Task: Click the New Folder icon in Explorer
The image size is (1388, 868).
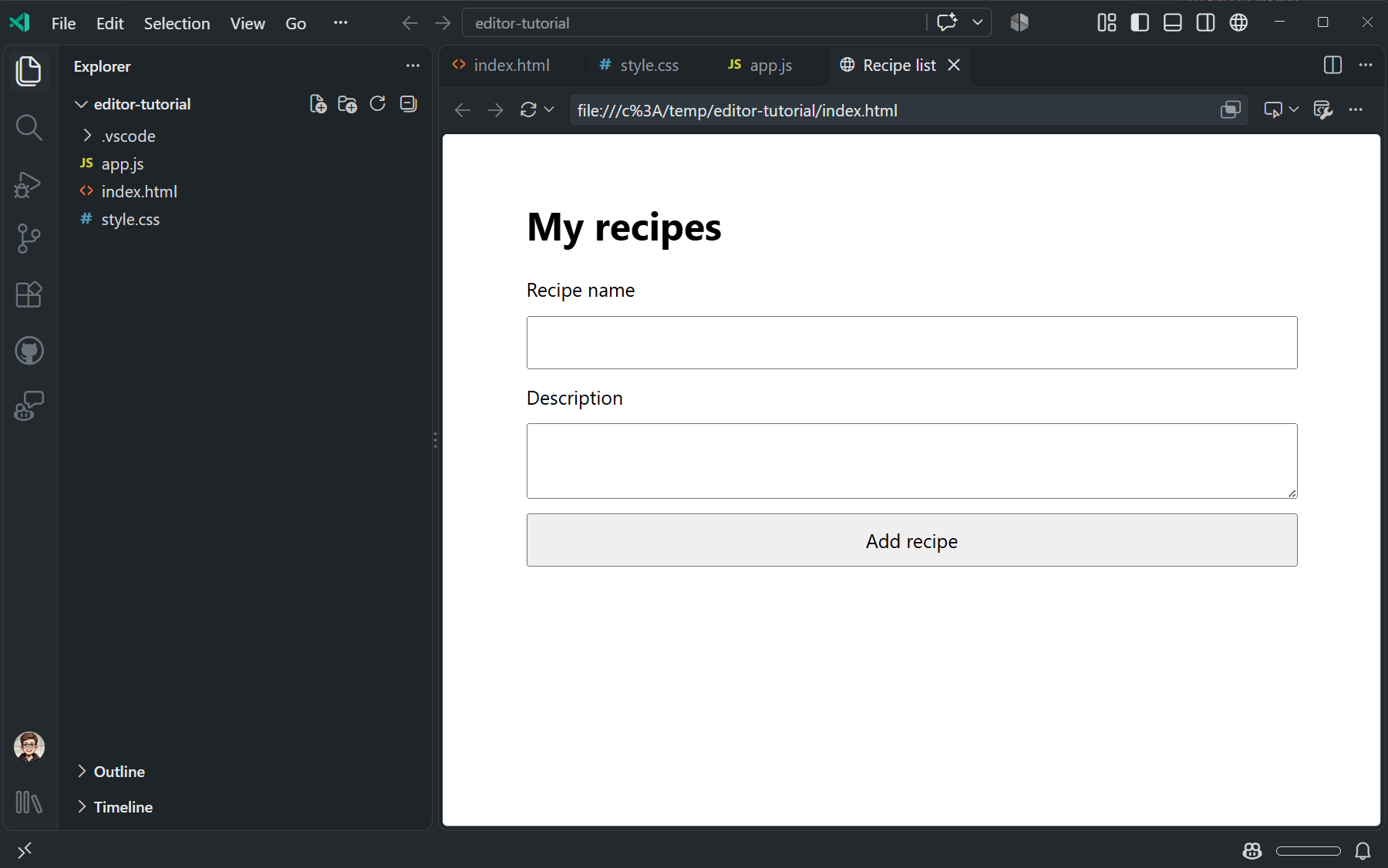Action: point(348,104)
